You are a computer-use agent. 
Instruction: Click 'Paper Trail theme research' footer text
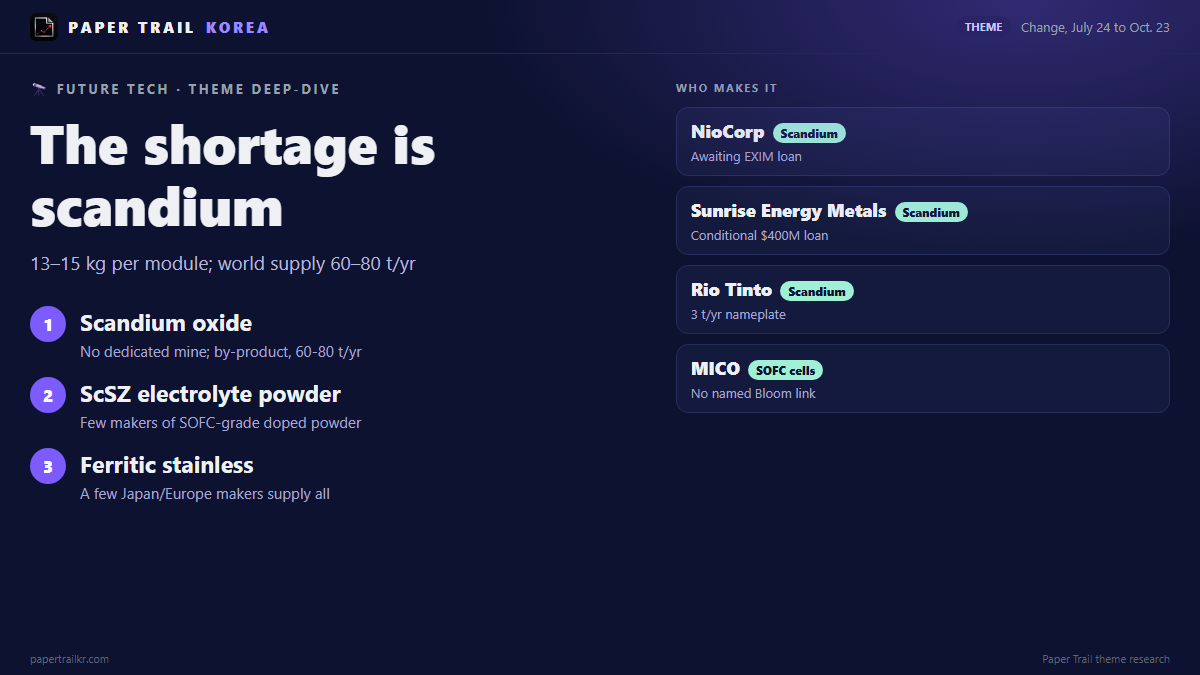pyautogui.click(x=1106, y=659)
